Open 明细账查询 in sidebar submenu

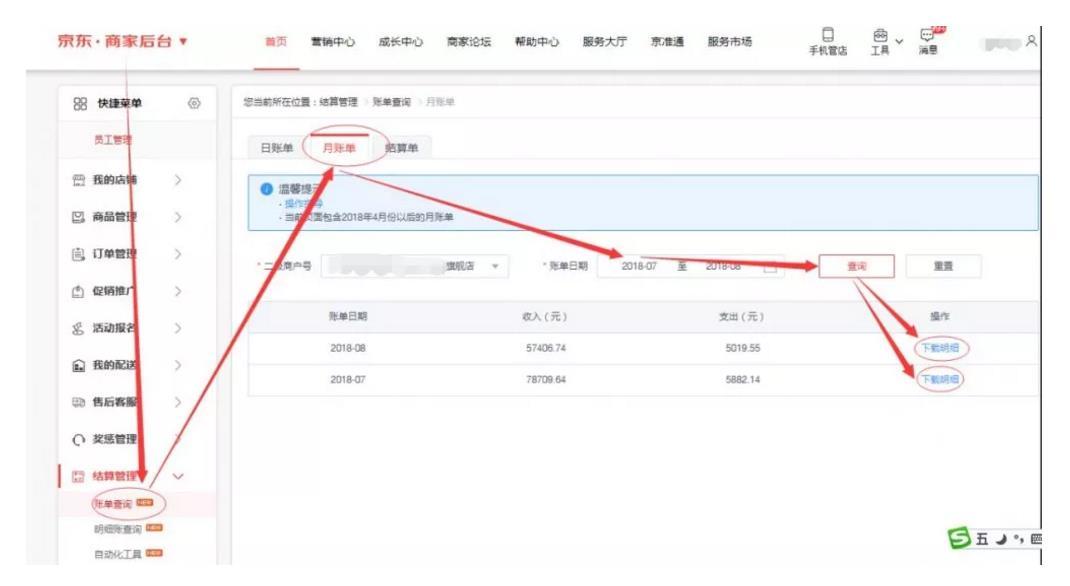(118, 529)
